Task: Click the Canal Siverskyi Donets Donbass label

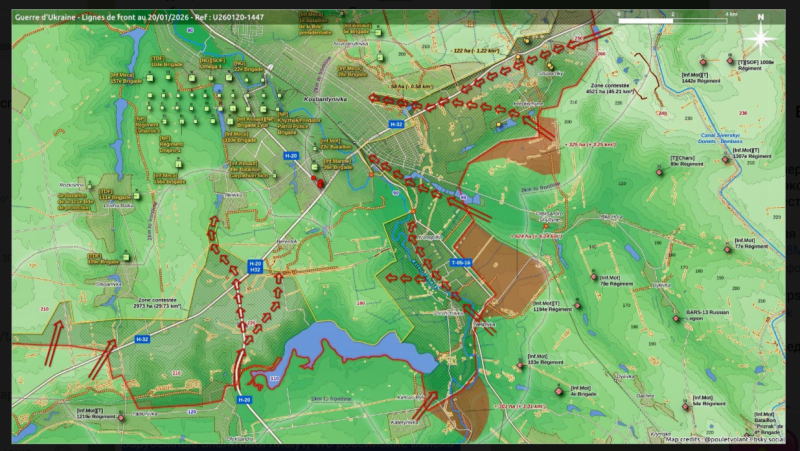Action: (720, 138)
